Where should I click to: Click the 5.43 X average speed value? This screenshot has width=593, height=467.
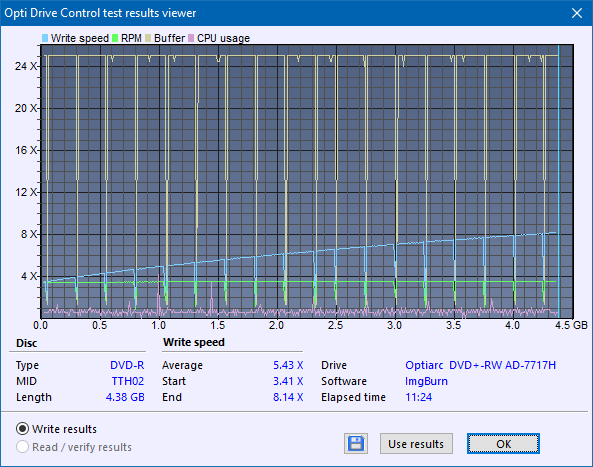pos(288,365)
